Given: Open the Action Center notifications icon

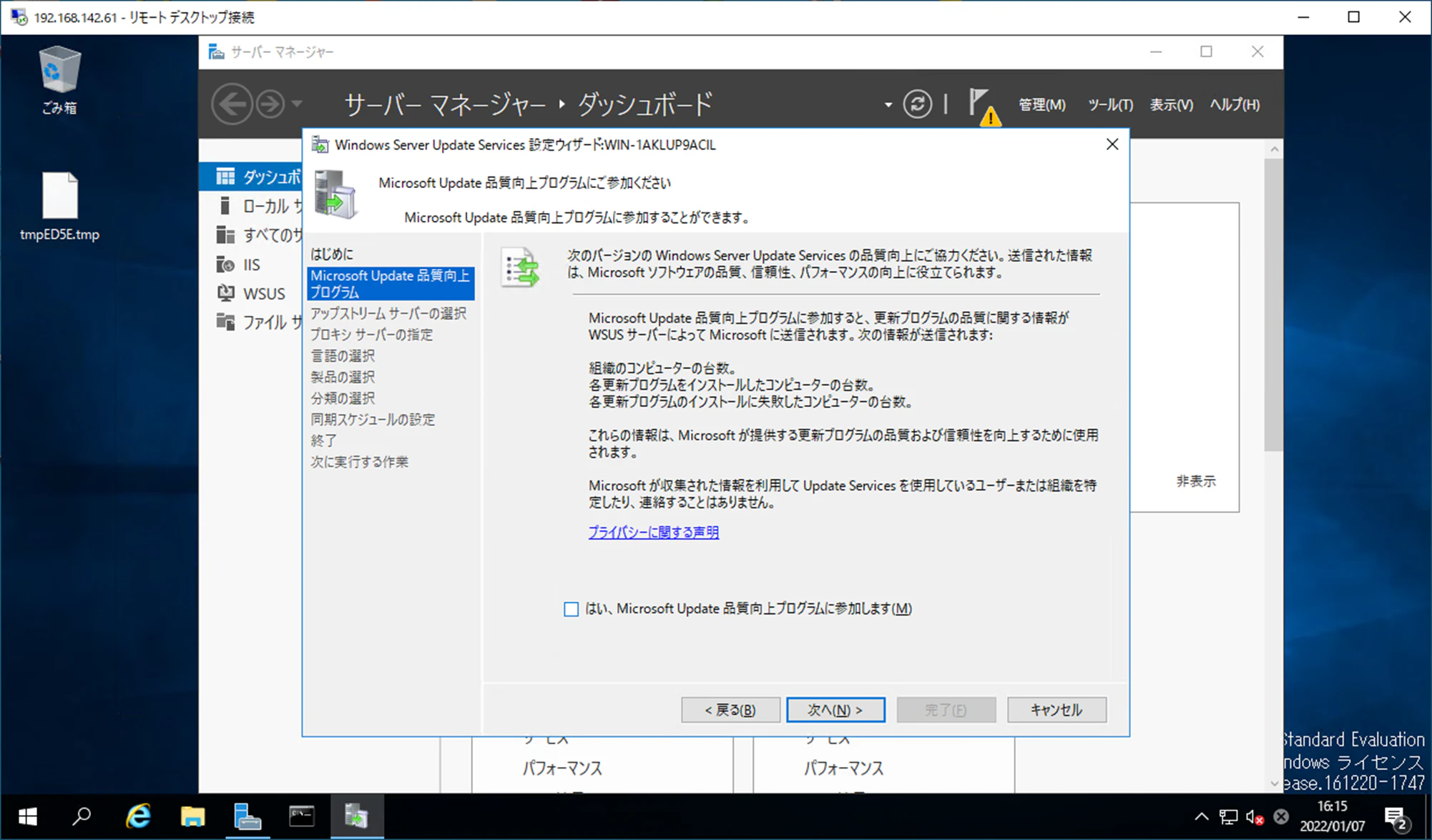Looking at the screenshot, I should tap(1396, 817).
